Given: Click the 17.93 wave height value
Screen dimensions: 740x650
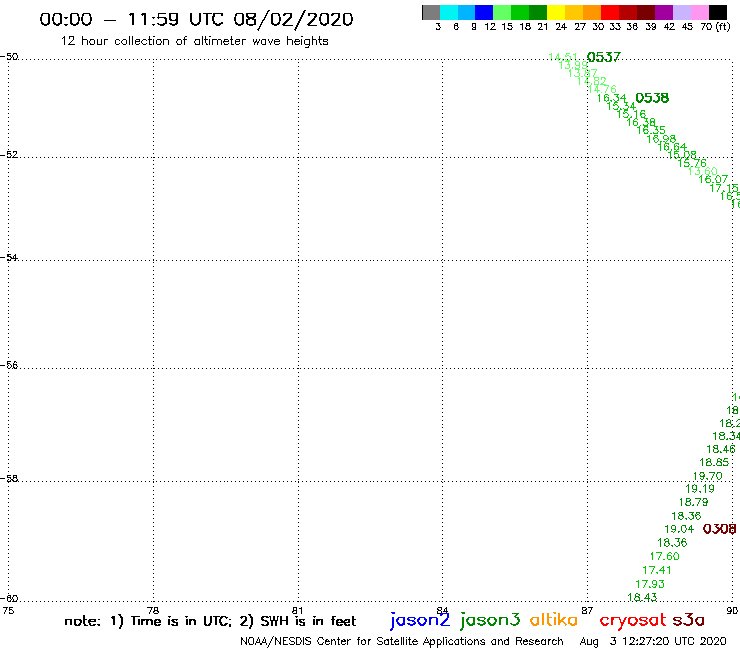Looking at the screenshot, I should (x=649, y=584).
